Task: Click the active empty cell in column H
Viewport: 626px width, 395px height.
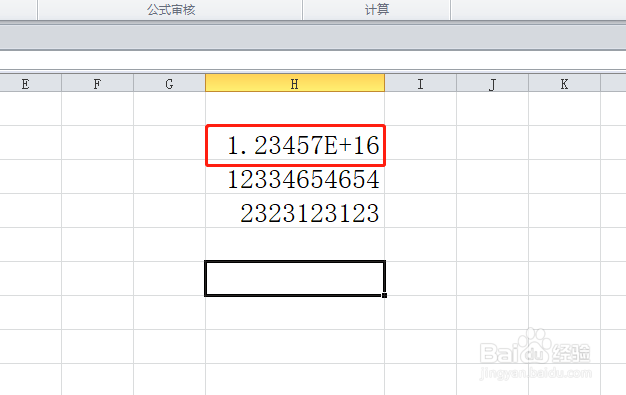Action: coord(295,278)
